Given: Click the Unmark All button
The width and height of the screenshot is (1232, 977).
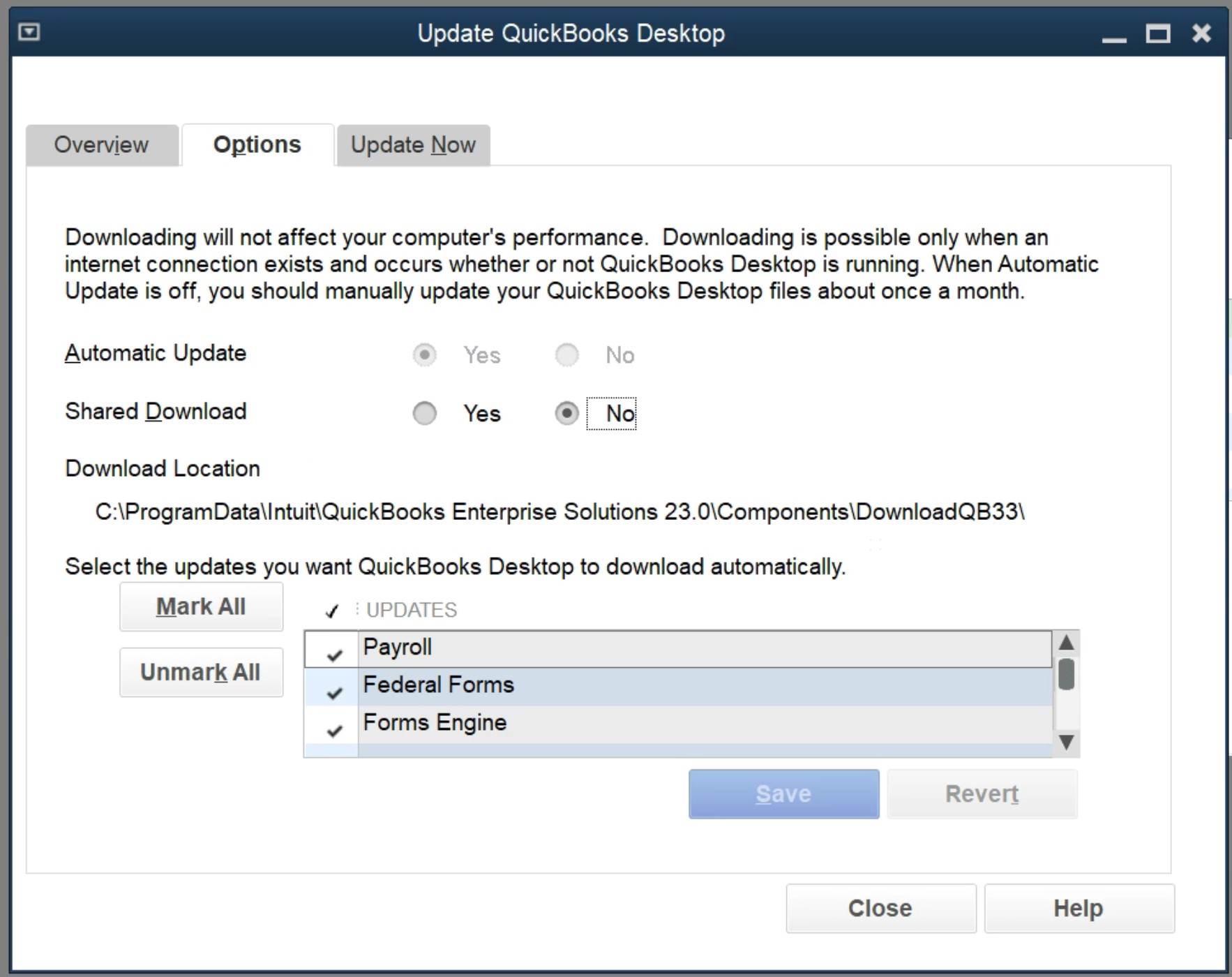Looking at the screenshot, I should point(201,671).
